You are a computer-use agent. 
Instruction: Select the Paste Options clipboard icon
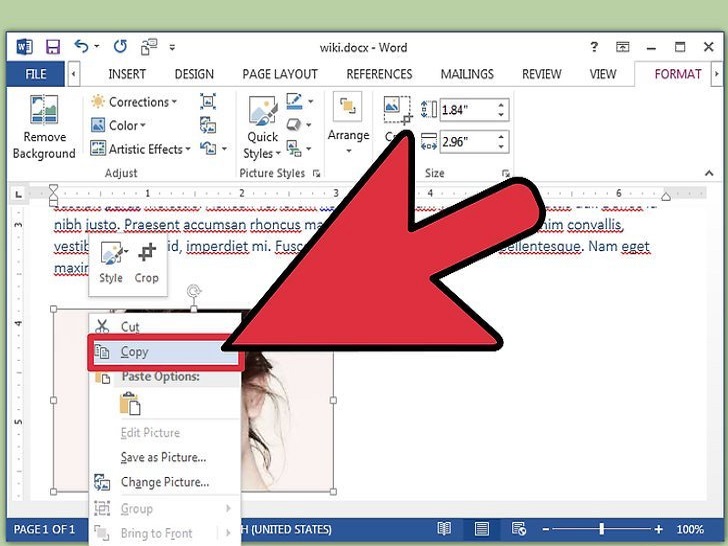130,404
